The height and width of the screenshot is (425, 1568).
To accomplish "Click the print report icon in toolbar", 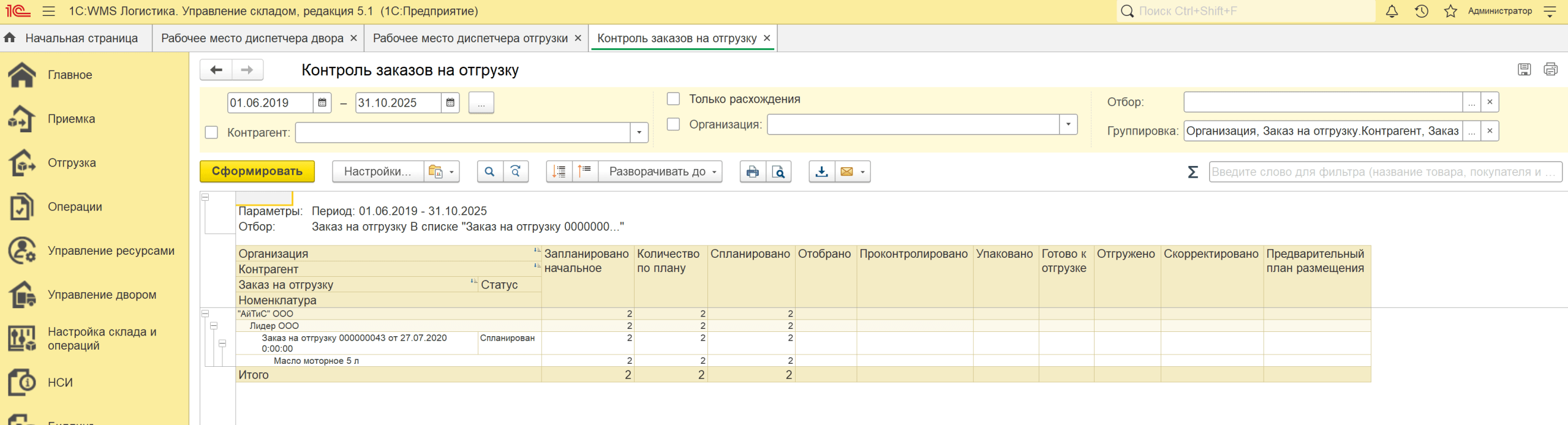I will click(x=752, y=171).
